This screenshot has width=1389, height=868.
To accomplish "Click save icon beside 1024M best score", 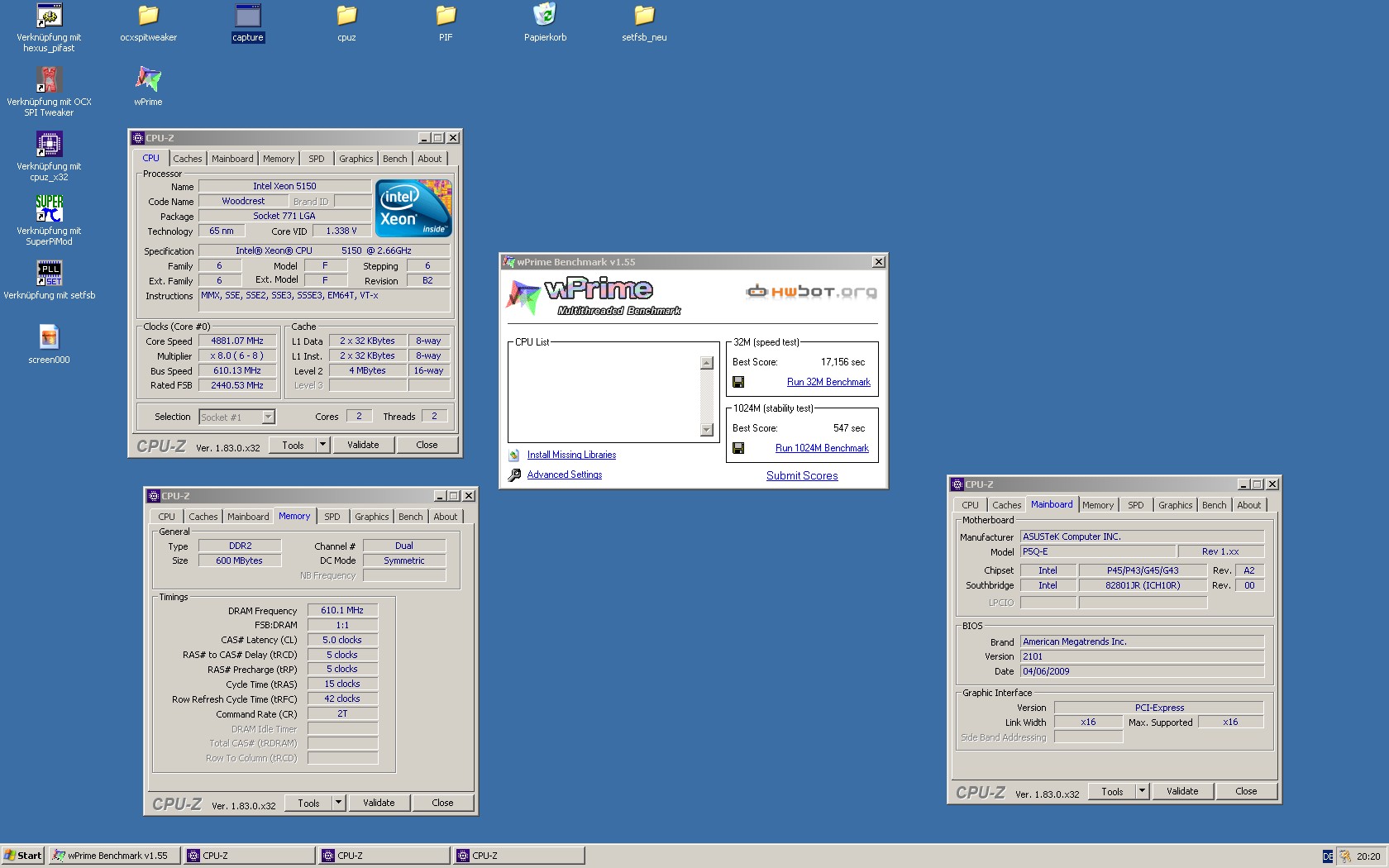I will point(738,448).
